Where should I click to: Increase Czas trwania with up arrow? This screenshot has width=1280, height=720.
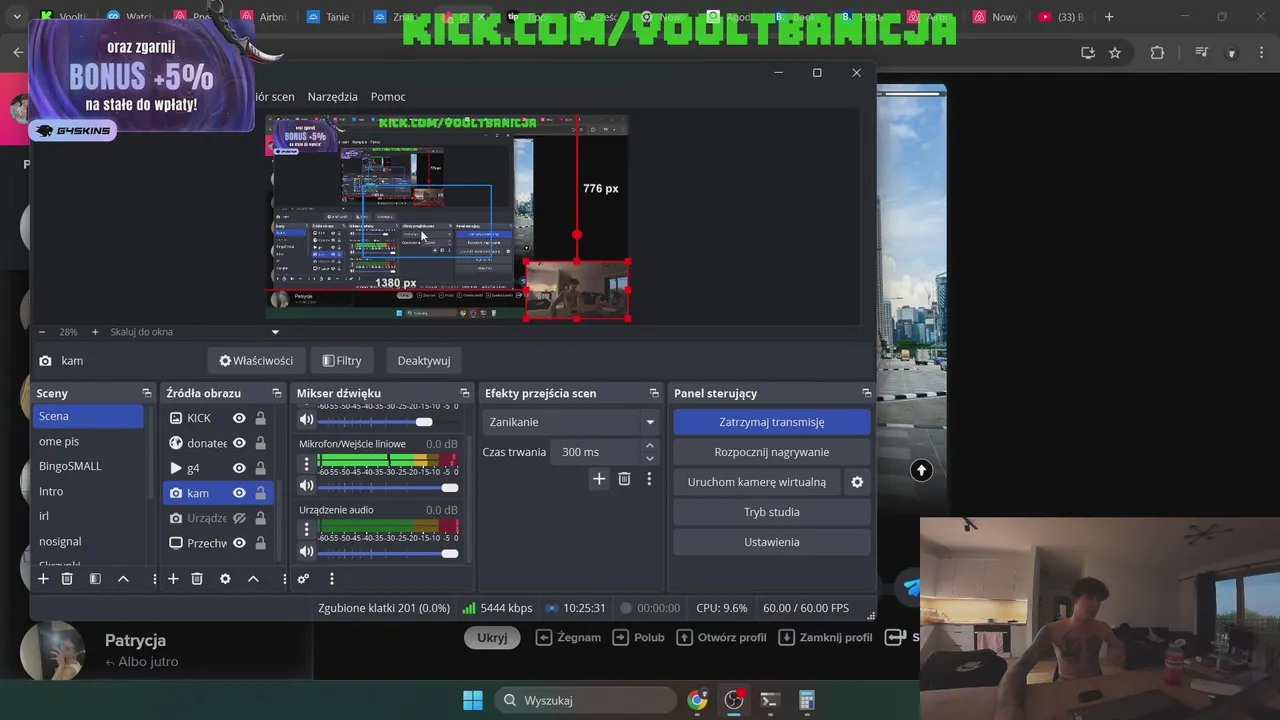[650, 446]
